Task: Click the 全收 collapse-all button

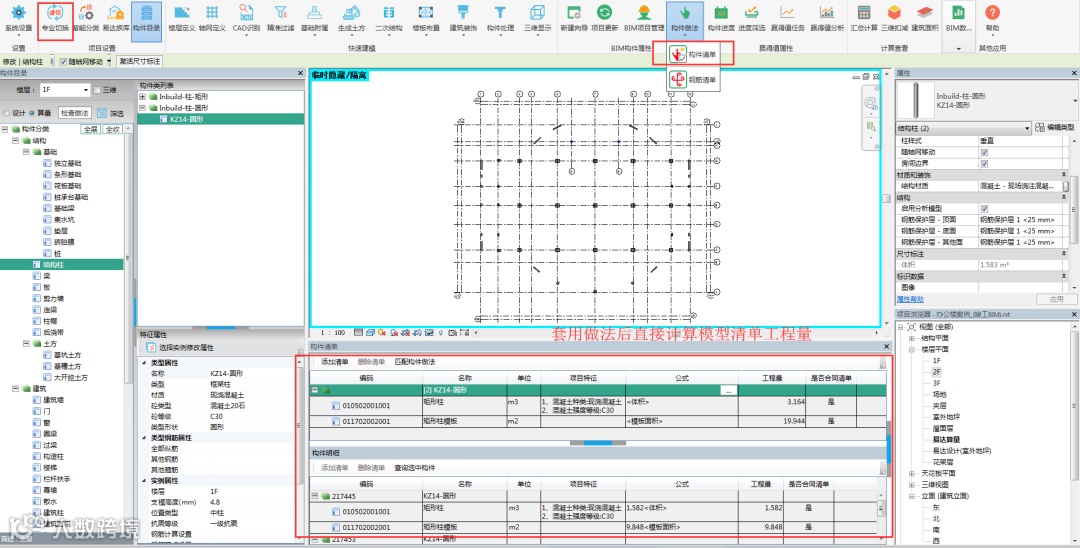Action: pyautogui.click(x=112, y=129)
